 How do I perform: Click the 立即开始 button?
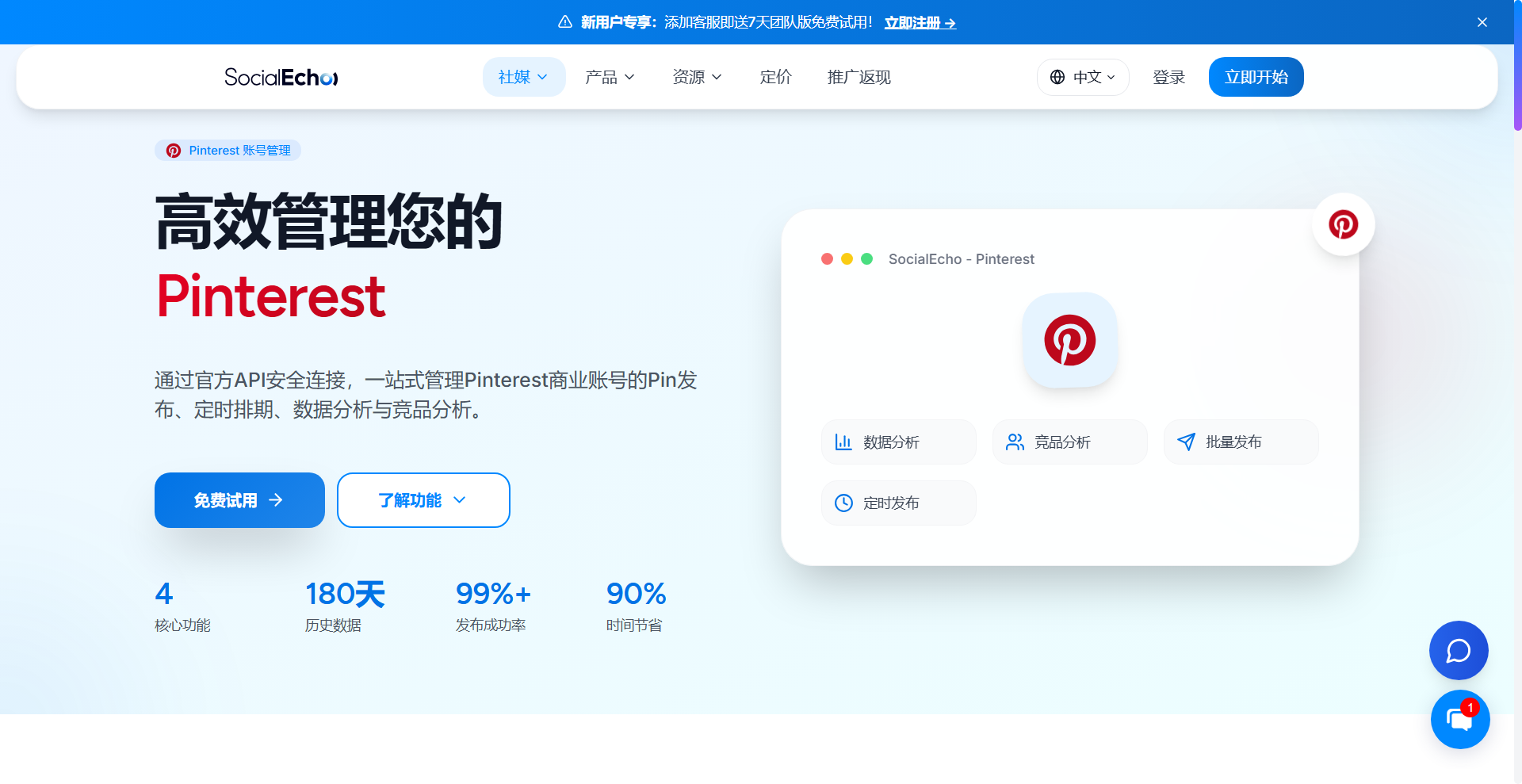pos(1256,77)
